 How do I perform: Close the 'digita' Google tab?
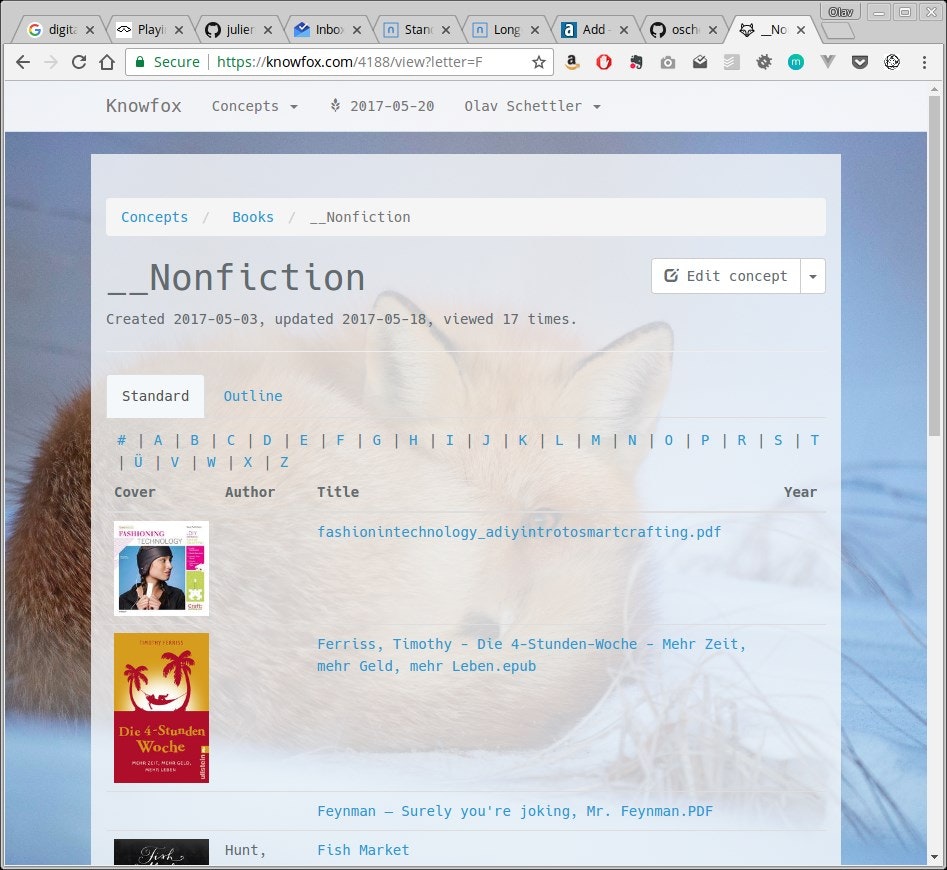(89, 30)
